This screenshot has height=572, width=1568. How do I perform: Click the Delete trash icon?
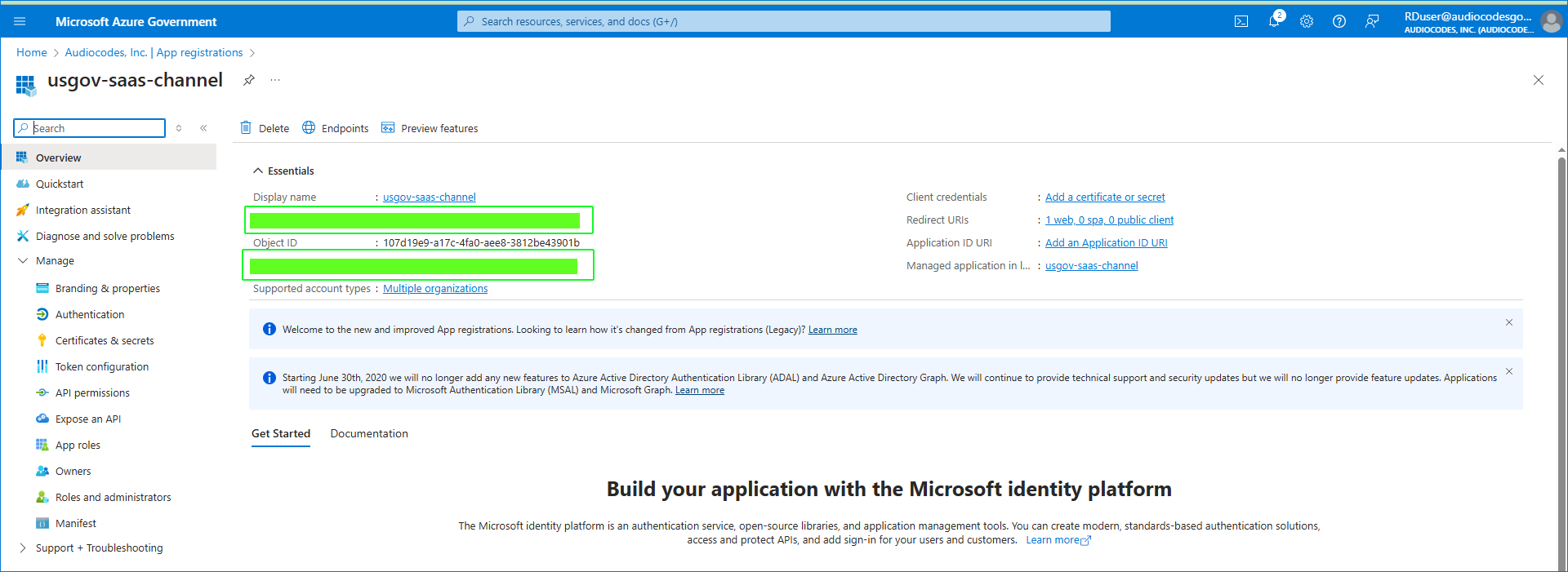click(246, 127)
